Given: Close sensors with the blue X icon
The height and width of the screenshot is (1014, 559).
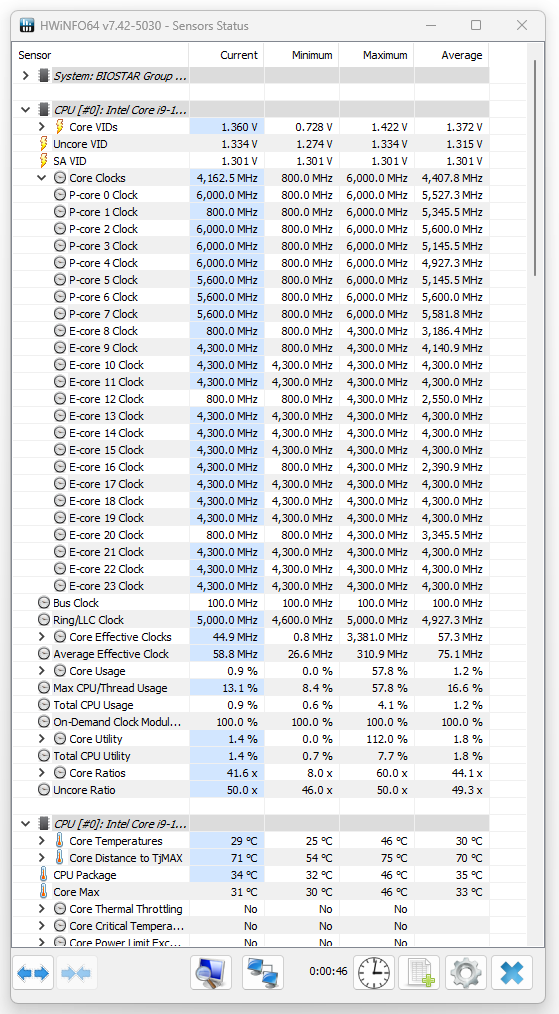Looking at the screenshot, I should (512, 973).
